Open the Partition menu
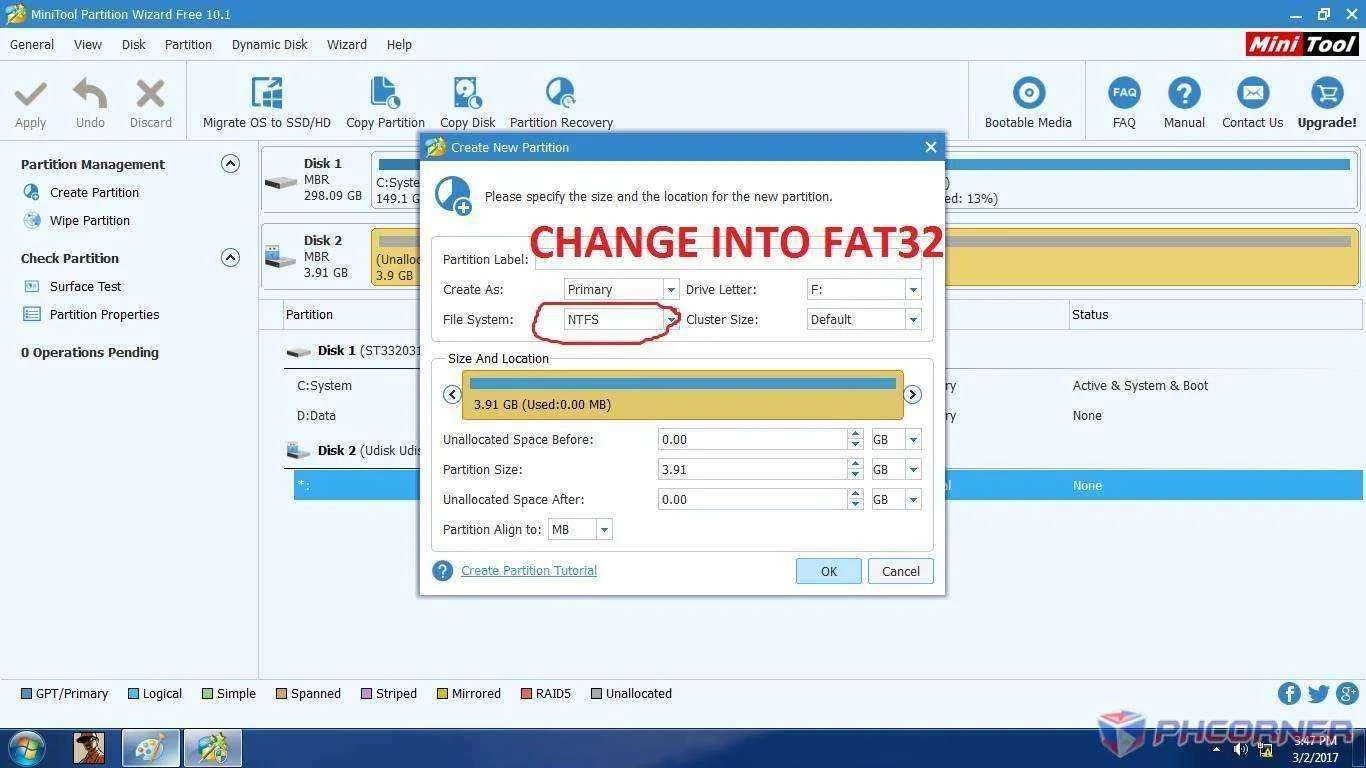Image resolution: width=1366 pixels, height=768 pixels. click(x=188, y=44)
